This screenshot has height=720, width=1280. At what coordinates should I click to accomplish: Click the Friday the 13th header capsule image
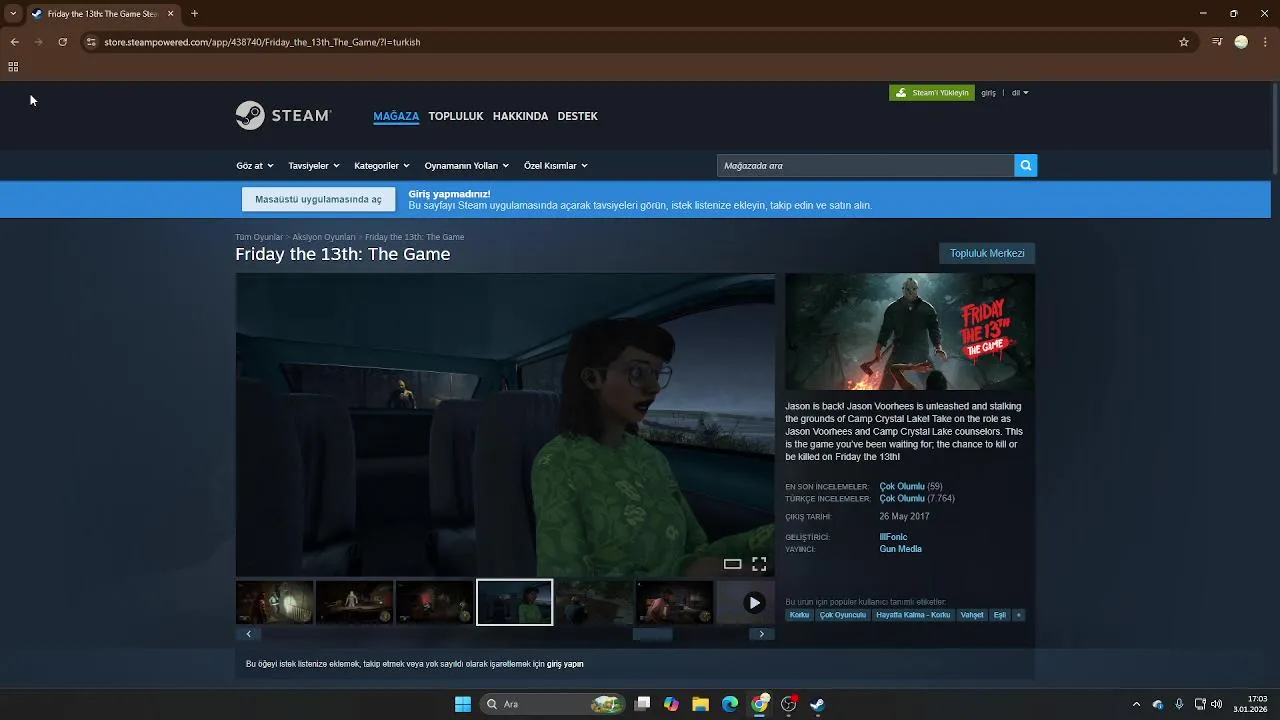910,332
